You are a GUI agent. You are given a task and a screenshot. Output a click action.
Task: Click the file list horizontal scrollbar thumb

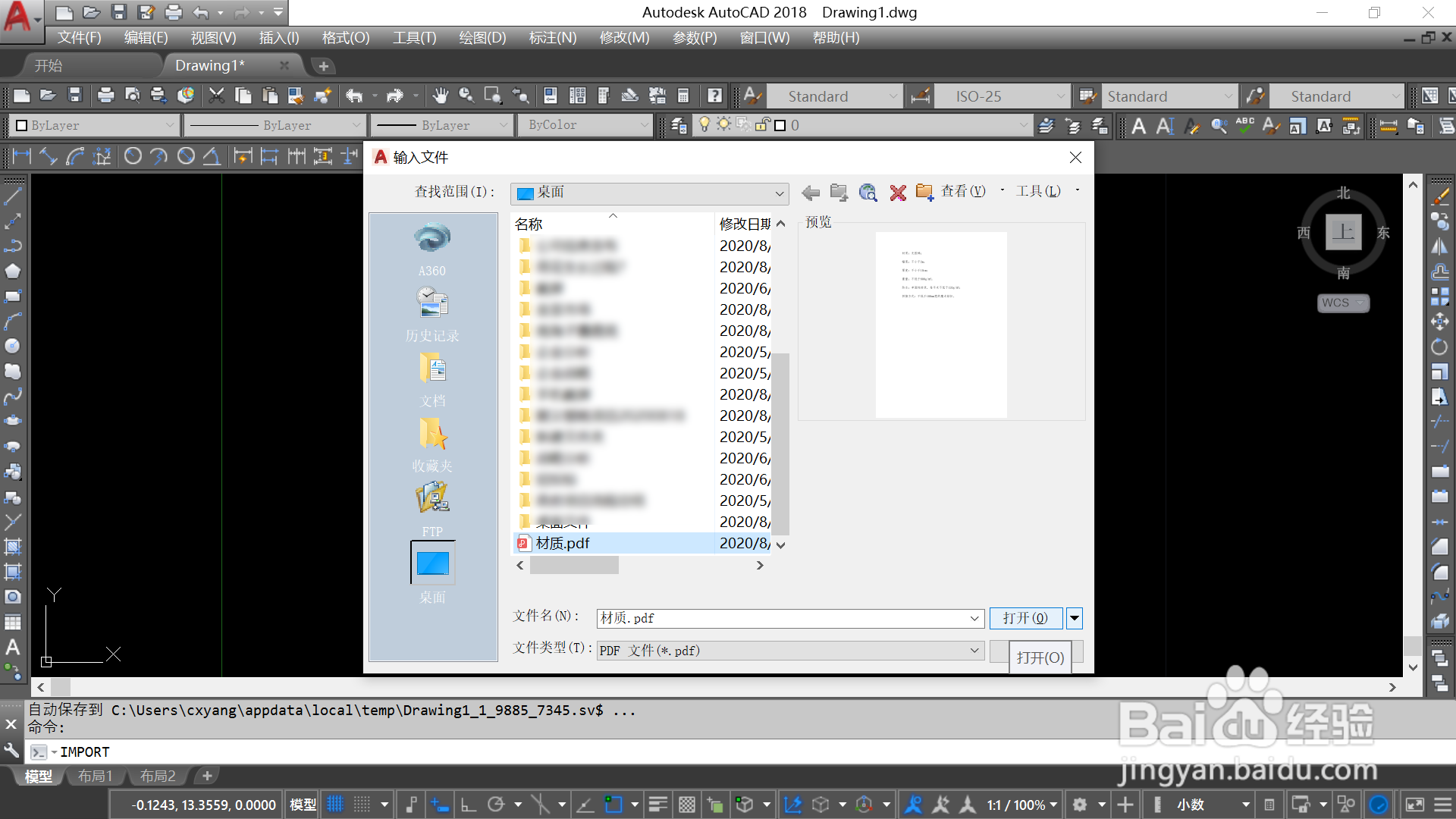tap(574, 565)
